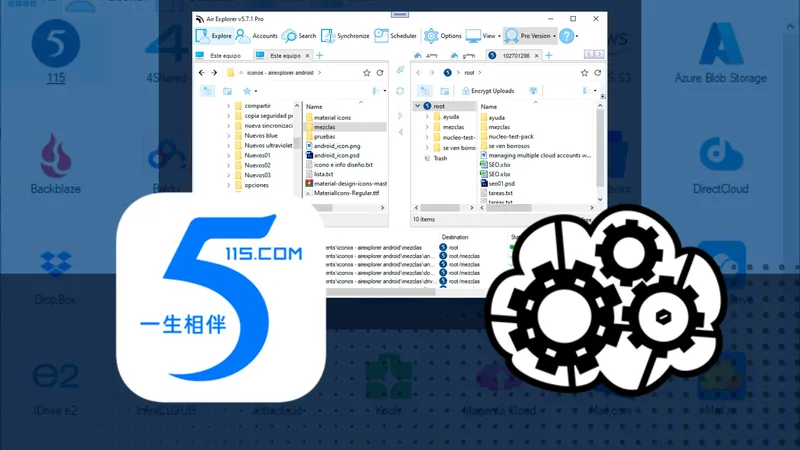The image size is (800, 450).
Task: Open the Scheduler
Action: (x=395, y=36)
